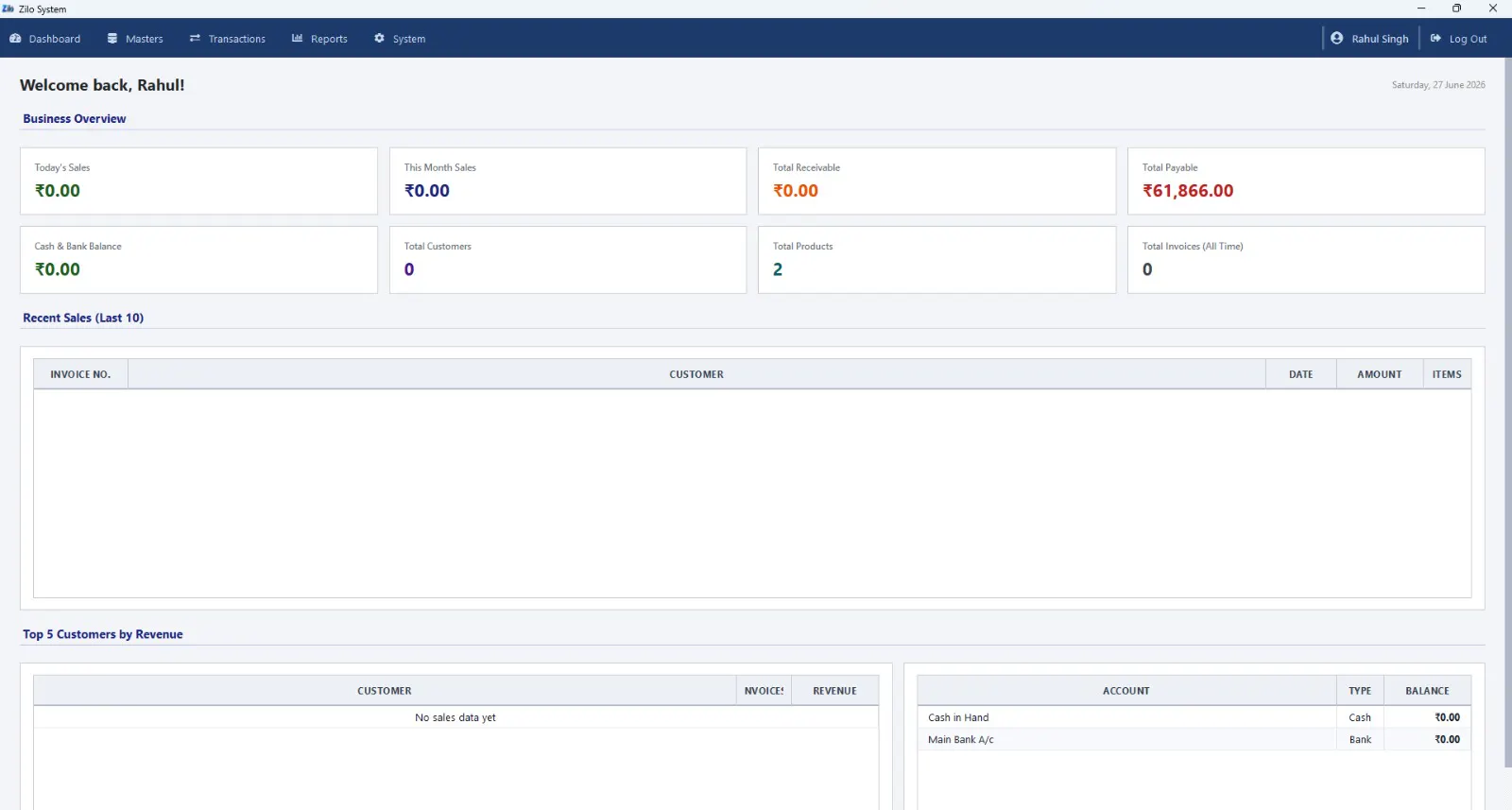This screenshot has height=810, width=1512.
Task: Click the BALANCE column header
Action: 1427,691
